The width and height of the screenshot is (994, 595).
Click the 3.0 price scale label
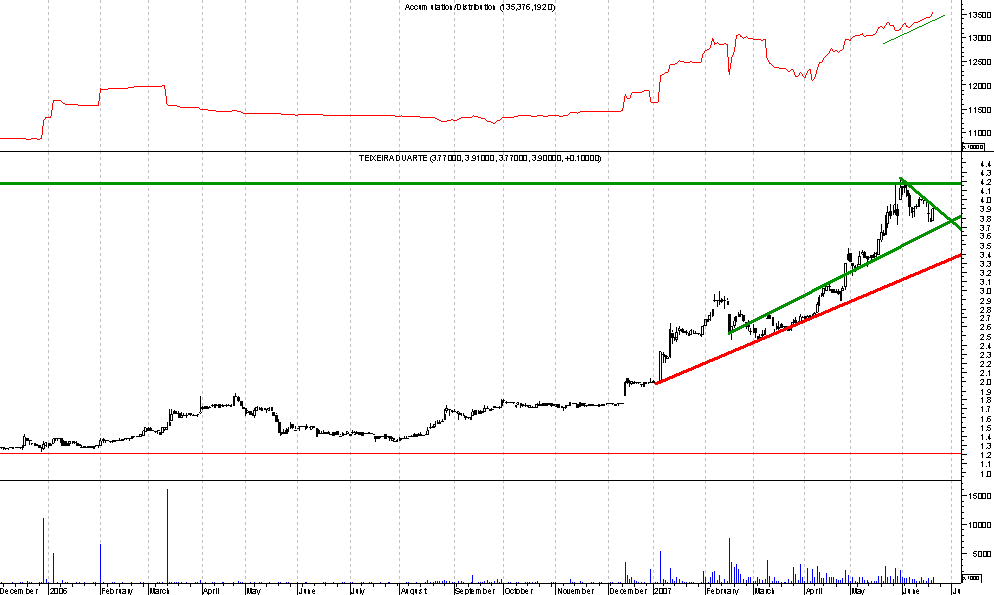985,291
